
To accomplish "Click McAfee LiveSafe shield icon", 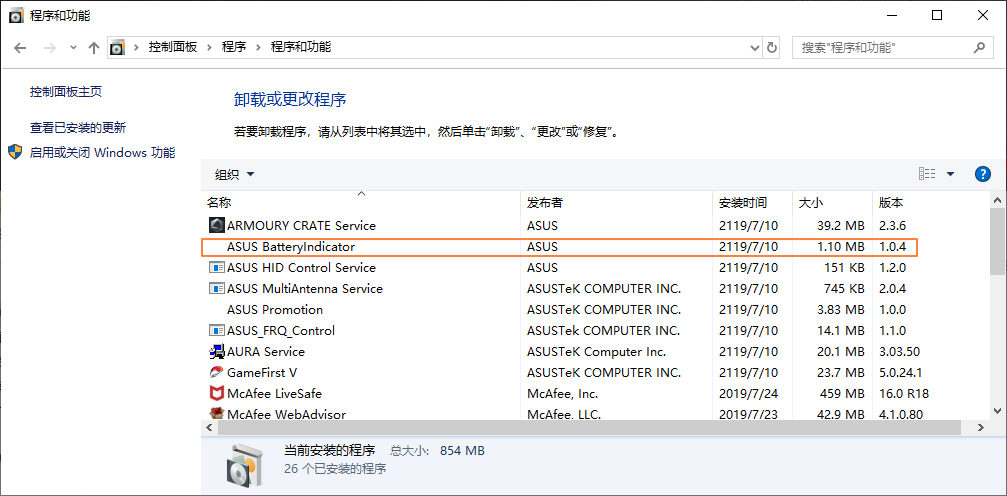I will (217, 393).
